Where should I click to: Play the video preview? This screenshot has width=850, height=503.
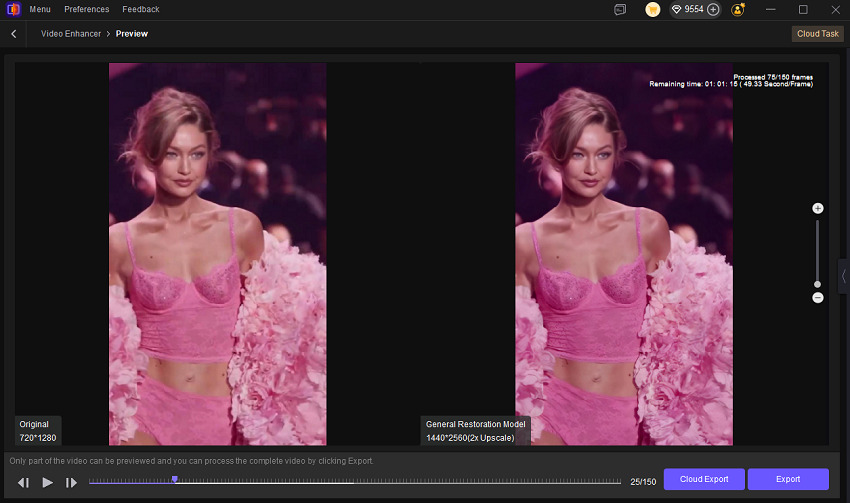[47, 482]
